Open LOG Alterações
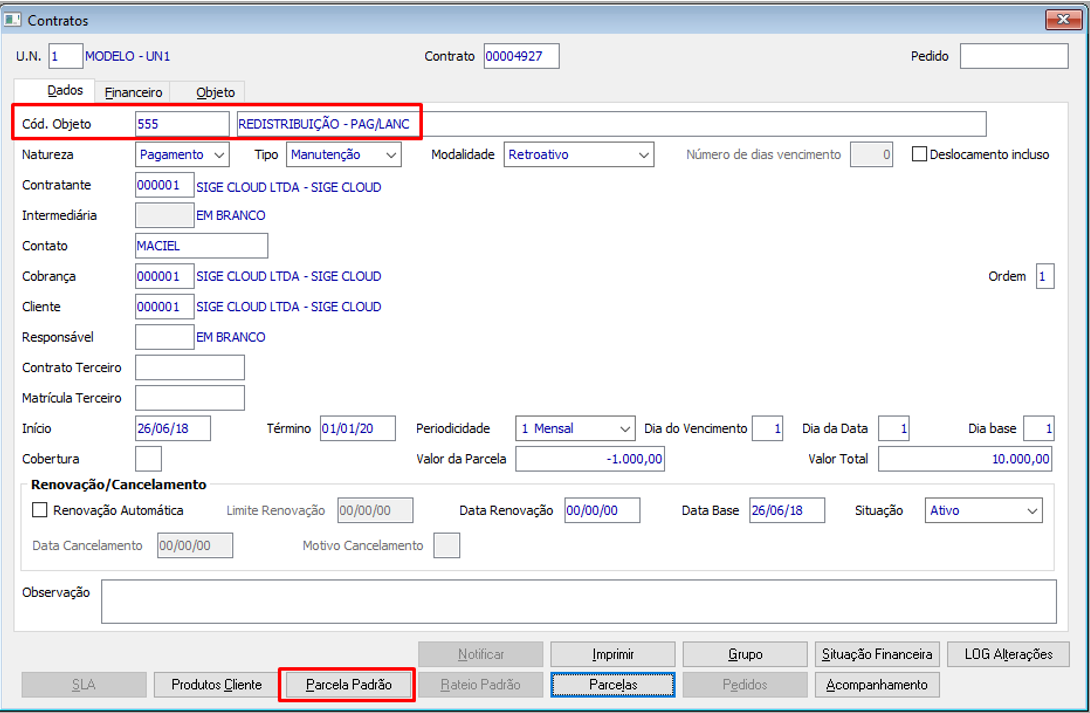The image size is (1090, 713). point(1008,654)
